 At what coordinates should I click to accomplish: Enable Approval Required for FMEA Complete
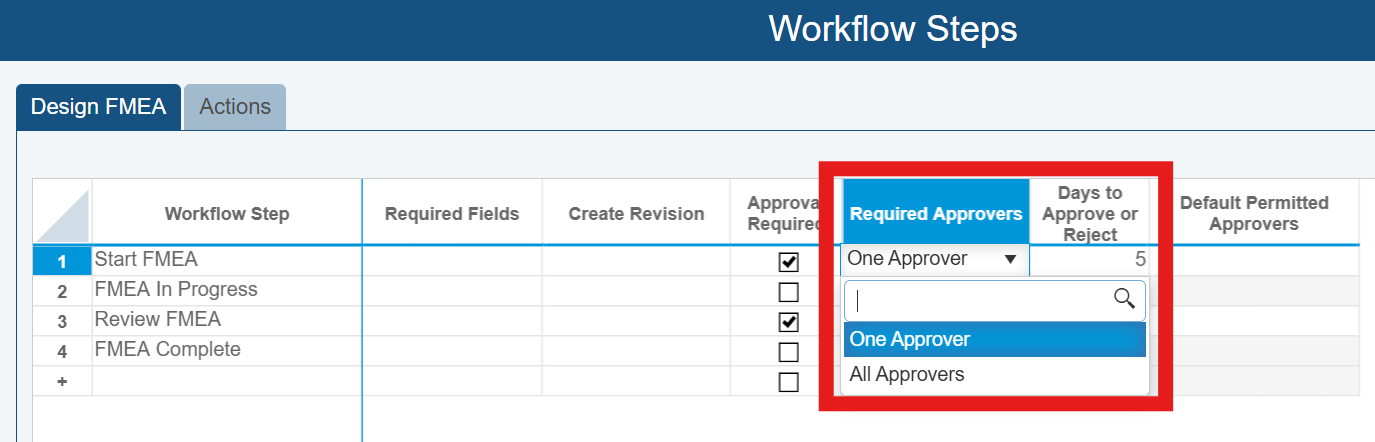coord(789,352)
